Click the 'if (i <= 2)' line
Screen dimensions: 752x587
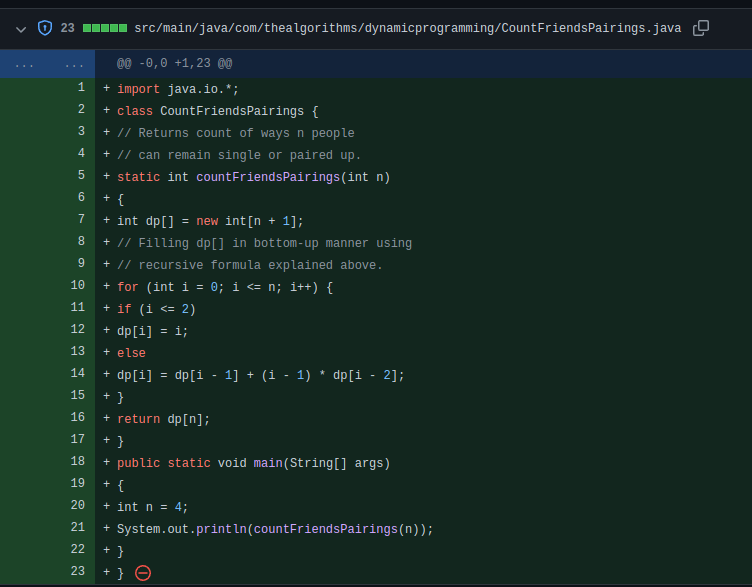(x=156, y=309)
